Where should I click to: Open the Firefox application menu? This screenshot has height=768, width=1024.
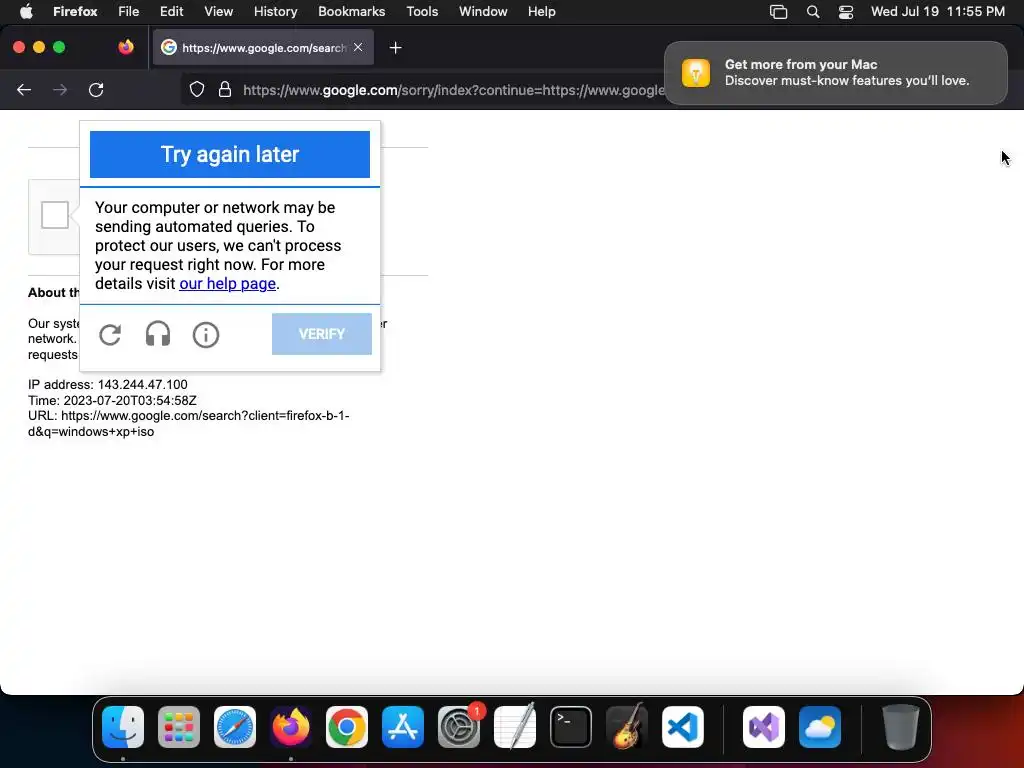75,11
